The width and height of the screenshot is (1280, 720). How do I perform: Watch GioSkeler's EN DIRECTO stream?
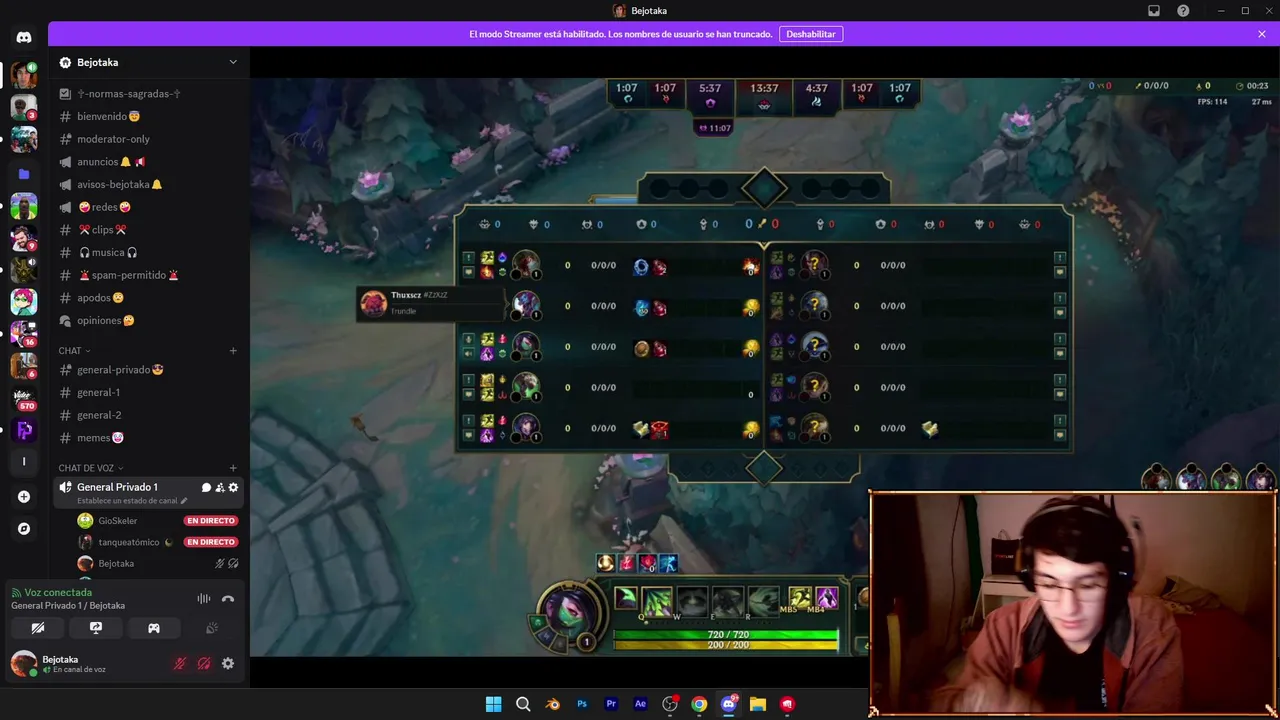210,521
